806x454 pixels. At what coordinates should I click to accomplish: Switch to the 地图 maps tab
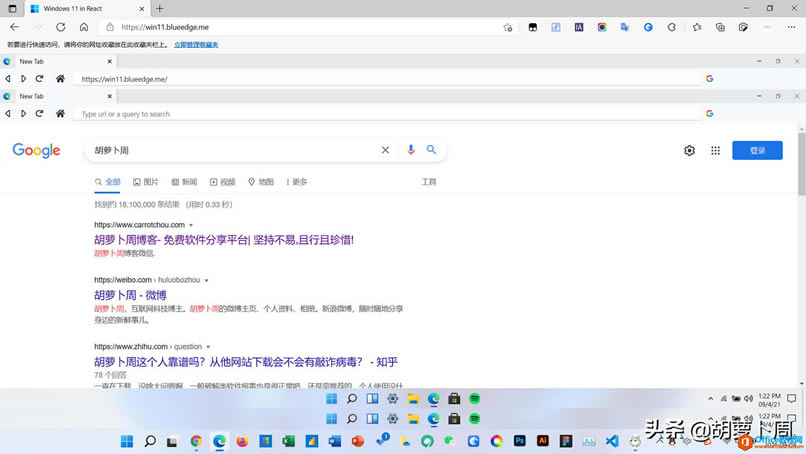coord(261,182)
